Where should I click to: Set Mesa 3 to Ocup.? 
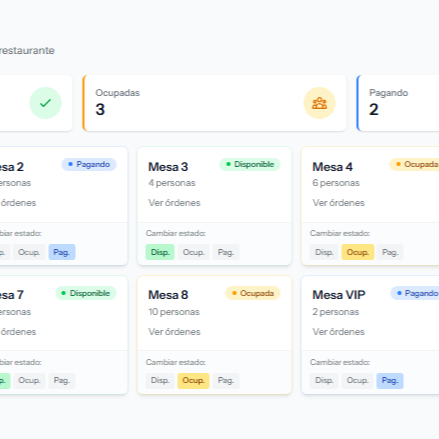(193, 252)
